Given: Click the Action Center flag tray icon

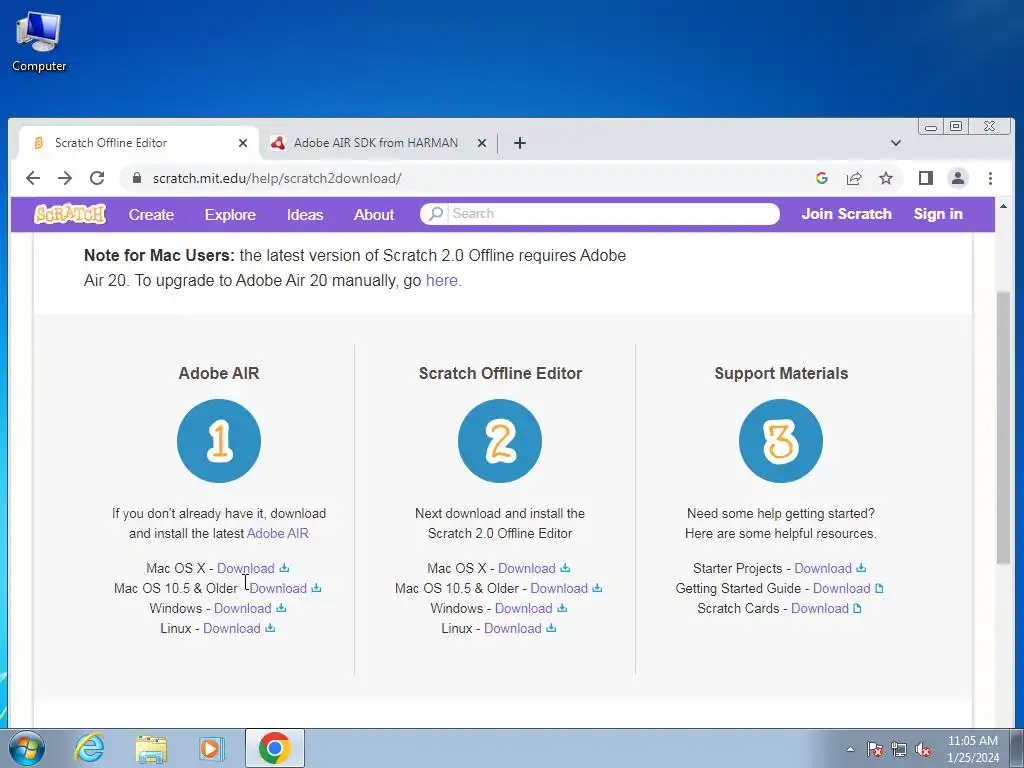Looking at the screenshot, I should click(875, 749).
